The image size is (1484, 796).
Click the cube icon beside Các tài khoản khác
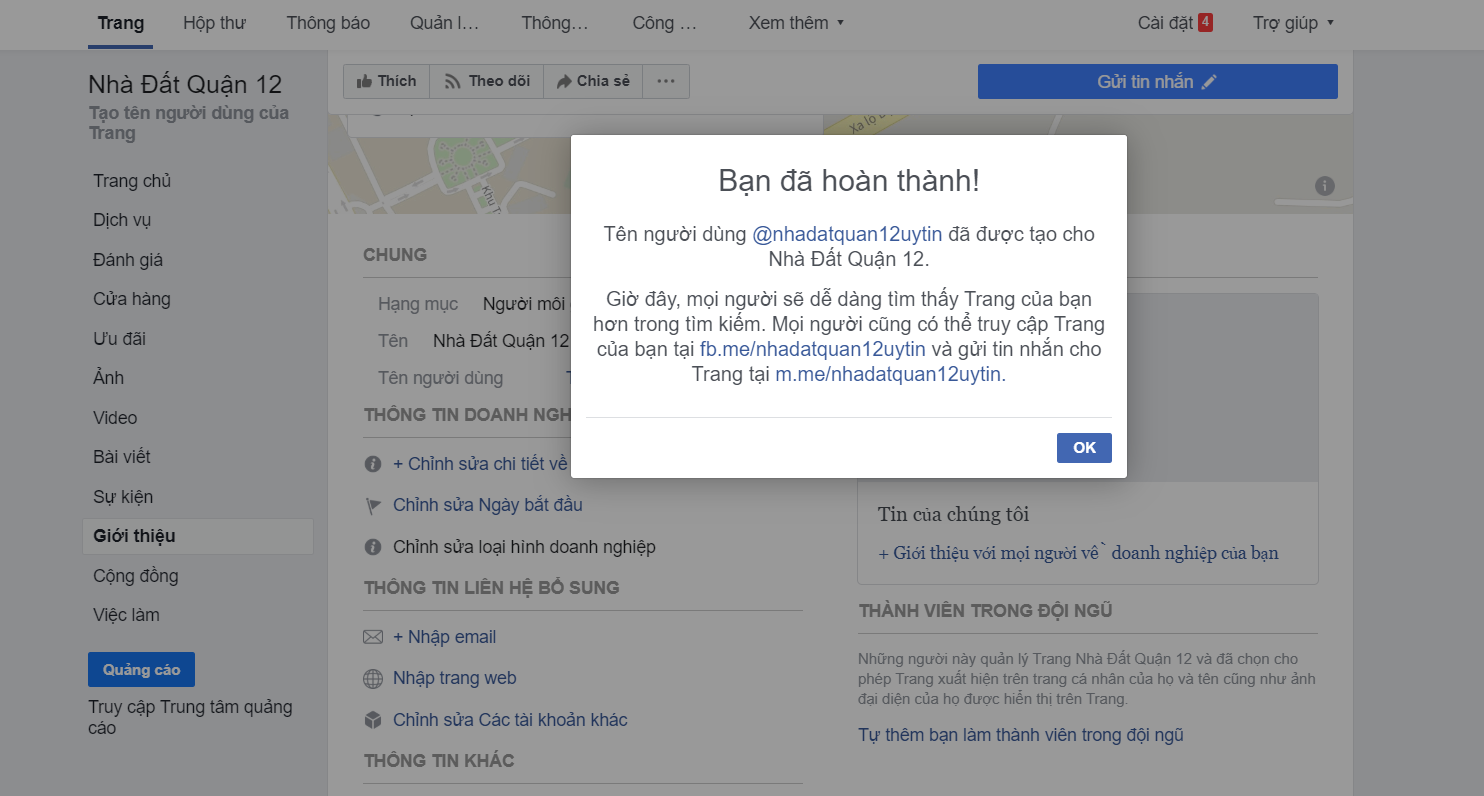coord(373,720)
